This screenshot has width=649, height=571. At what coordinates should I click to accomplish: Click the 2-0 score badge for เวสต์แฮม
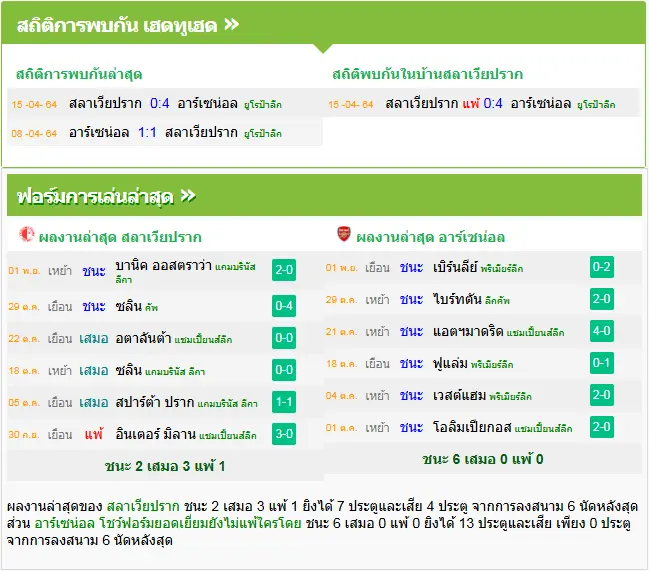(x=602, y=395)
